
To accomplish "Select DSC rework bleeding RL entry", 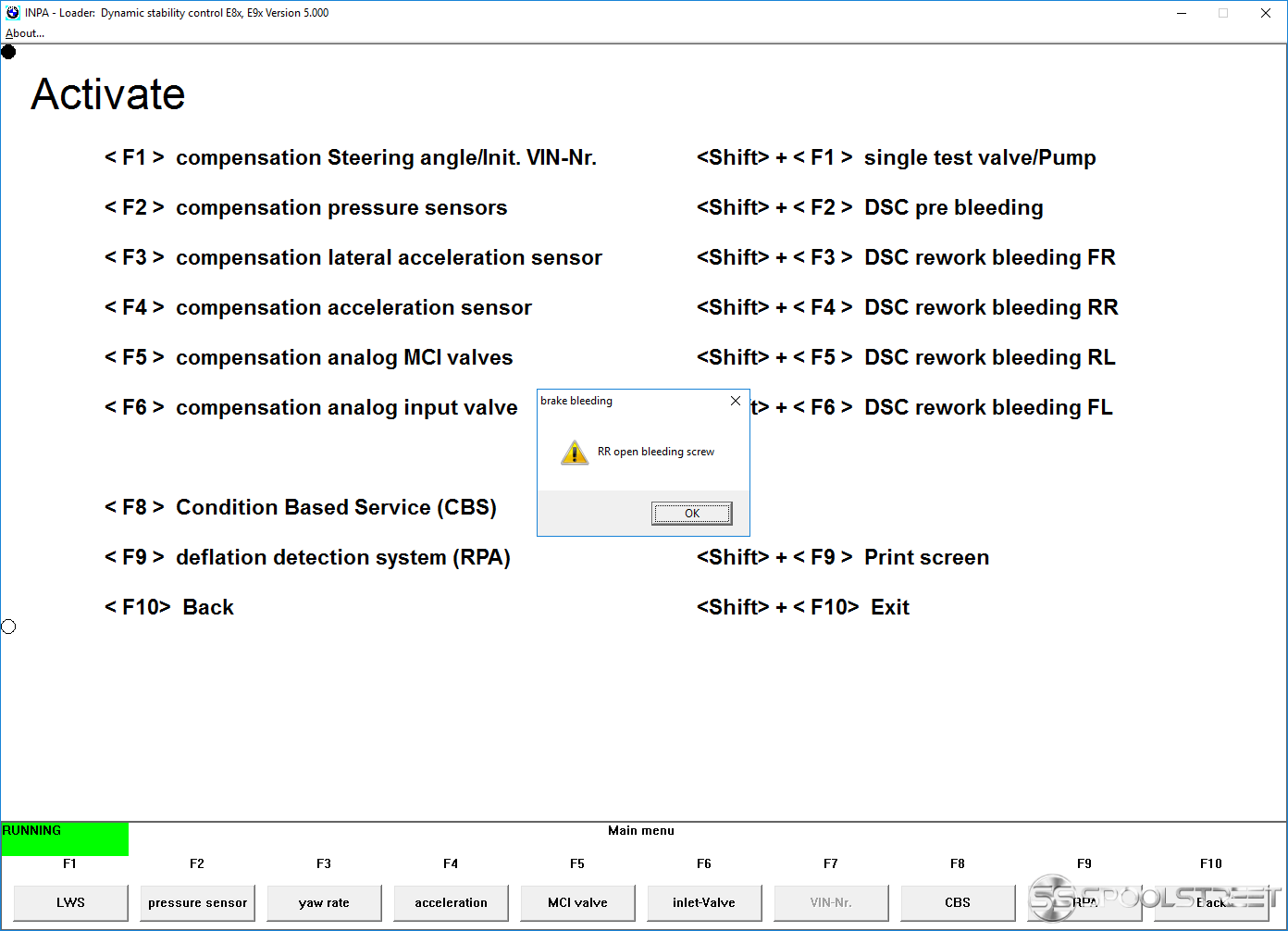I will 906,357.
